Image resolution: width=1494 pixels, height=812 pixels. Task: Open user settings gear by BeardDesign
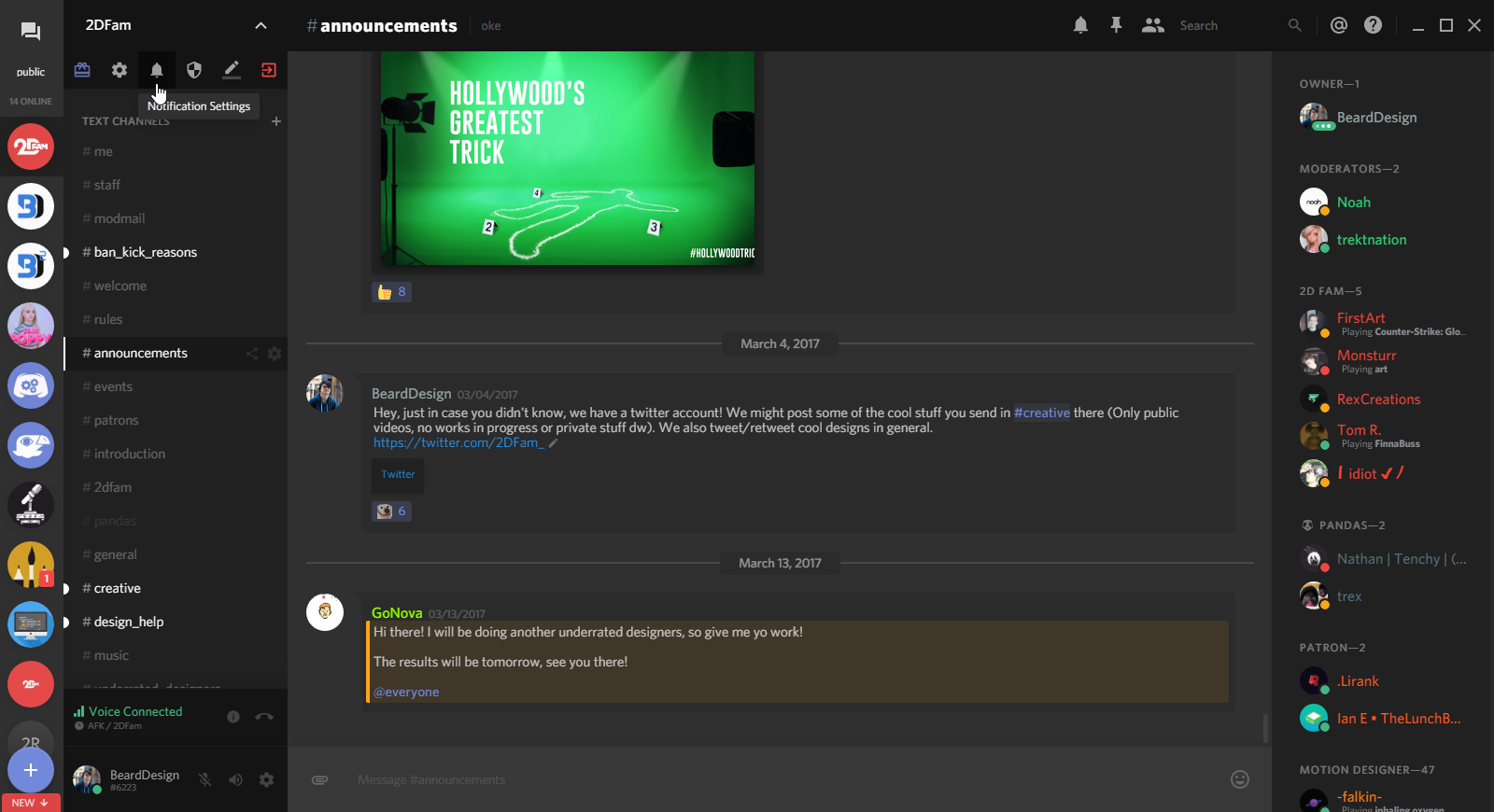pyautogui.click(x=267, y=779)
